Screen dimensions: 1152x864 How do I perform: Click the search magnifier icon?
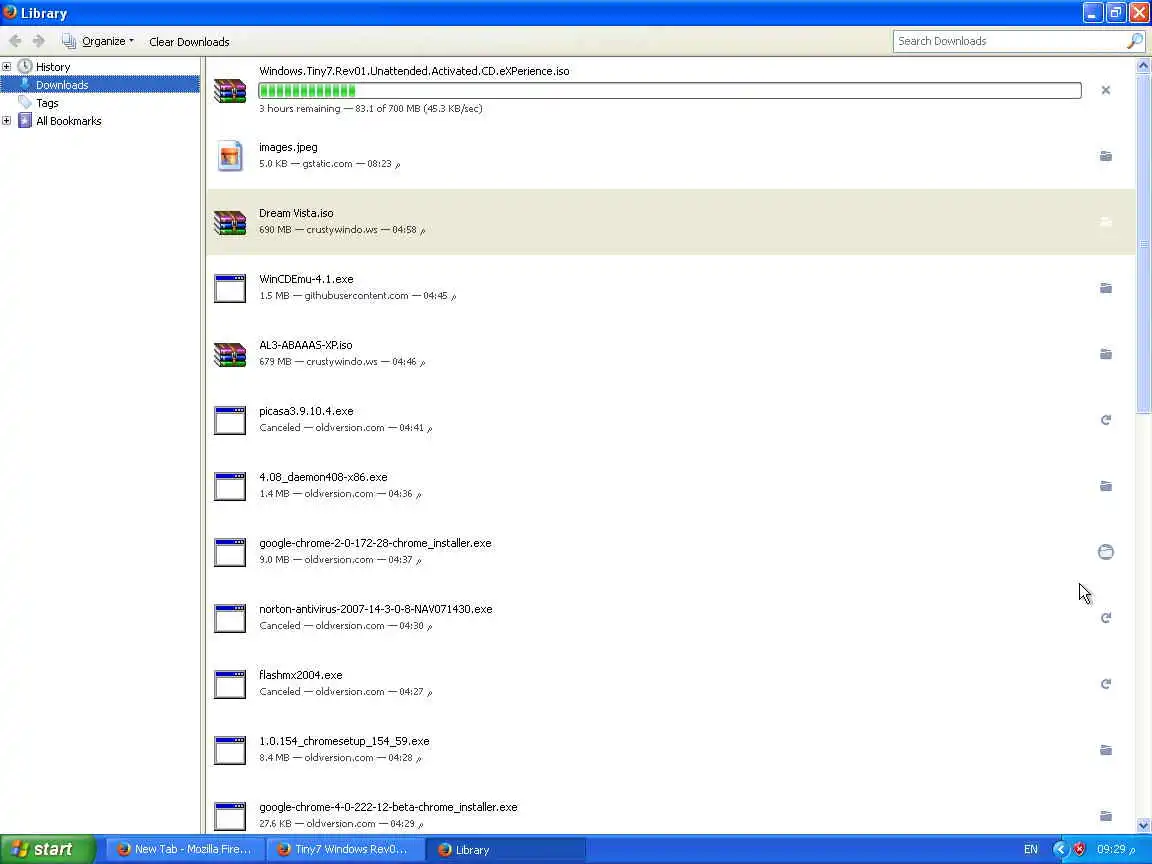1134,41
